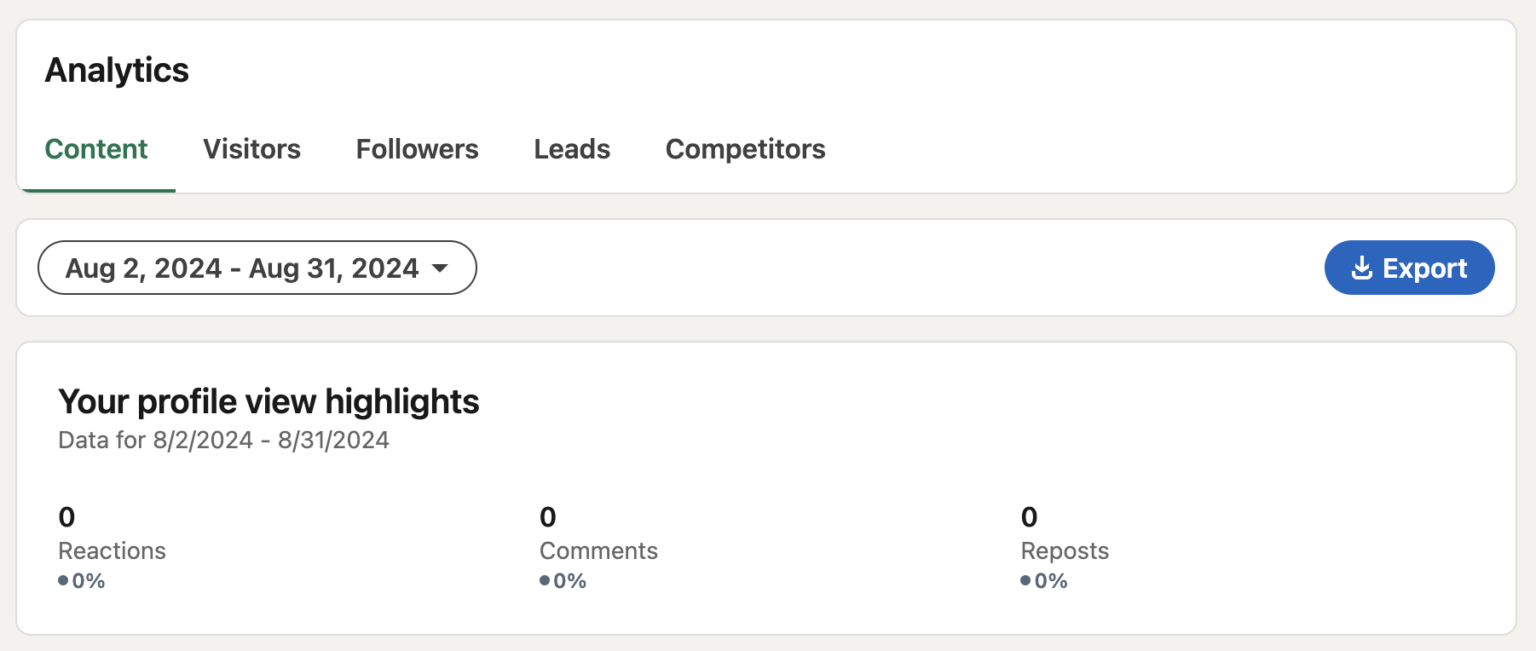Click the blue dot beside Reposts percentage
Image resolution: width=1536 pixels, height=651 pixels.
1025,580
